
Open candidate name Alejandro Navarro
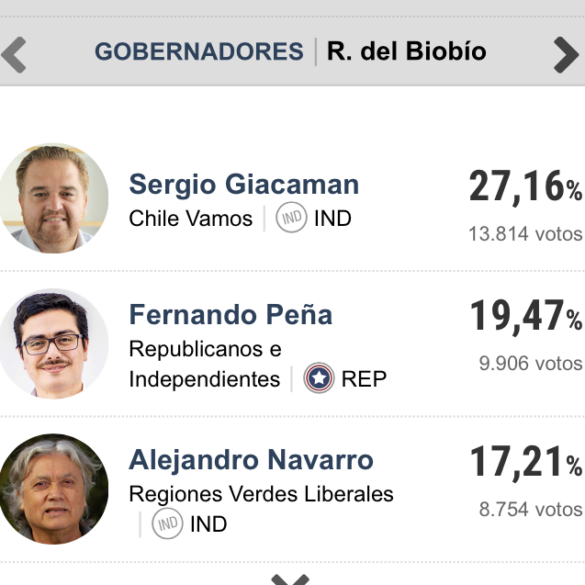(251, 460)
